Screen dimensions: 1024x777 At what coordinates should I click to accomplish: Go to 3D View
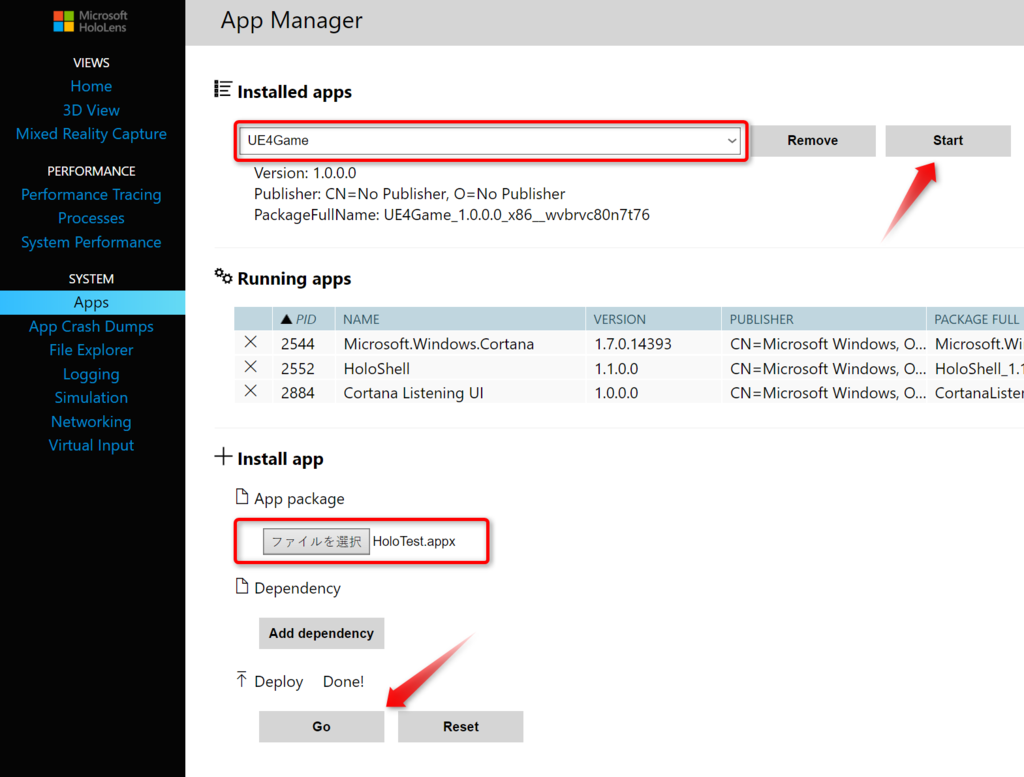pos(91,110)
